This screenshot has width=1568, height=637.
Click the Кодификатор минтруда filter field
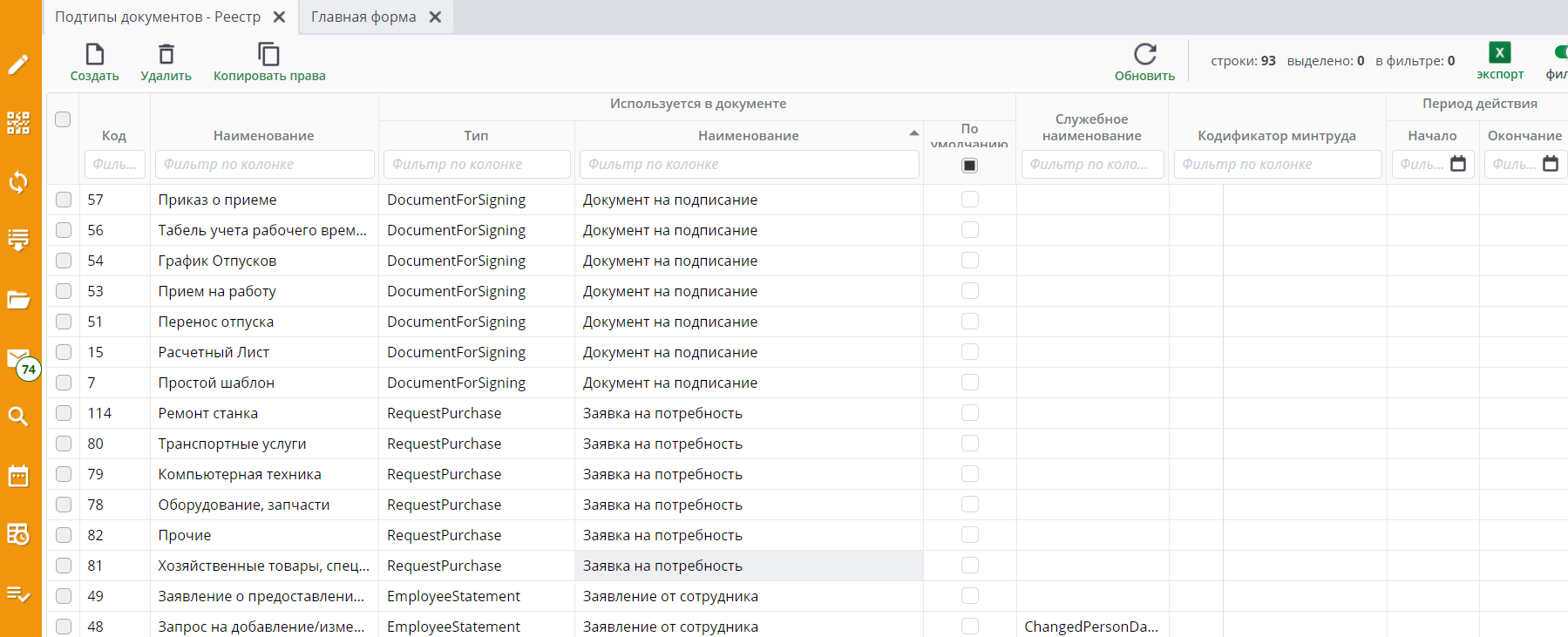(x=1276, y=165)
